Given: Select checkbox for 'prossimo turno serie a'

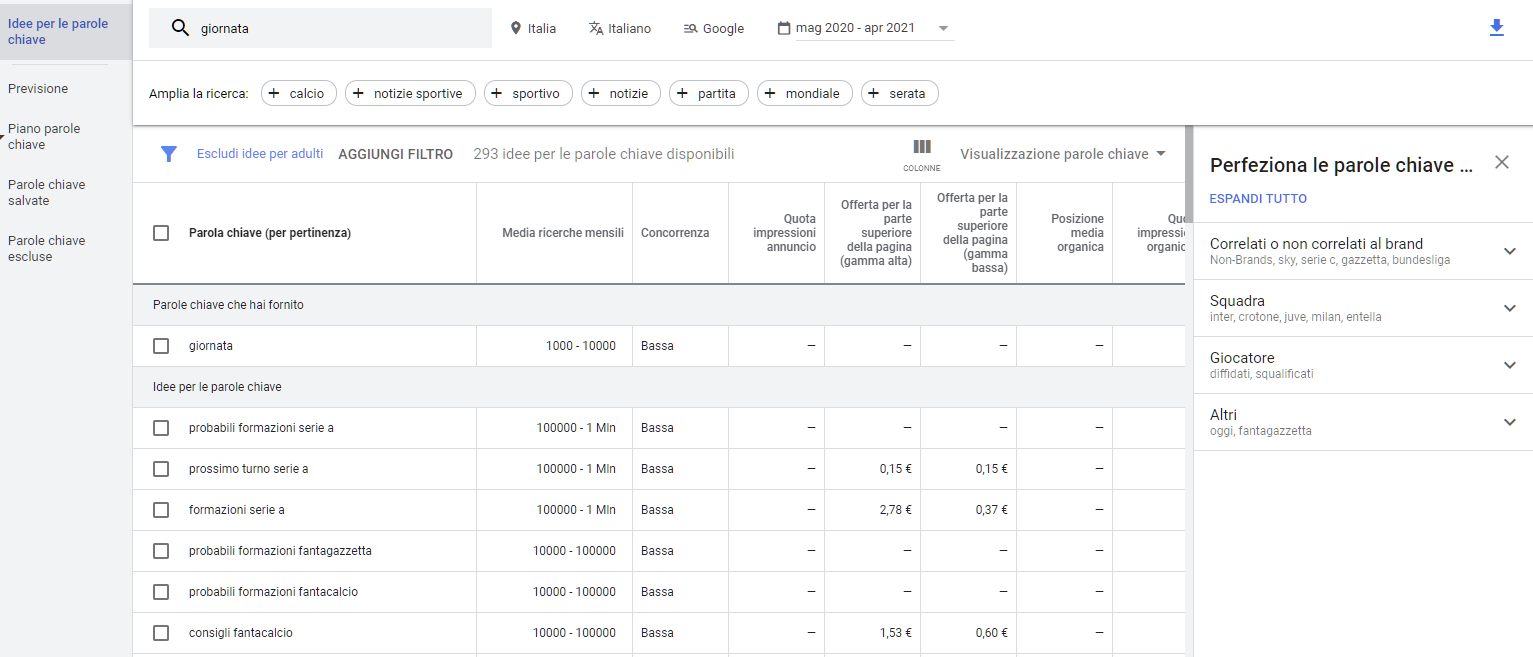Looking at the screenshot, I should 161,469.
